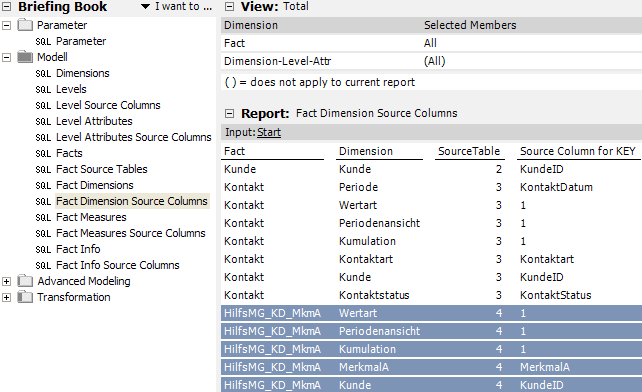Open the Fact Source Tables report
The image size is (642, 392).
click(x=102, y=169)
